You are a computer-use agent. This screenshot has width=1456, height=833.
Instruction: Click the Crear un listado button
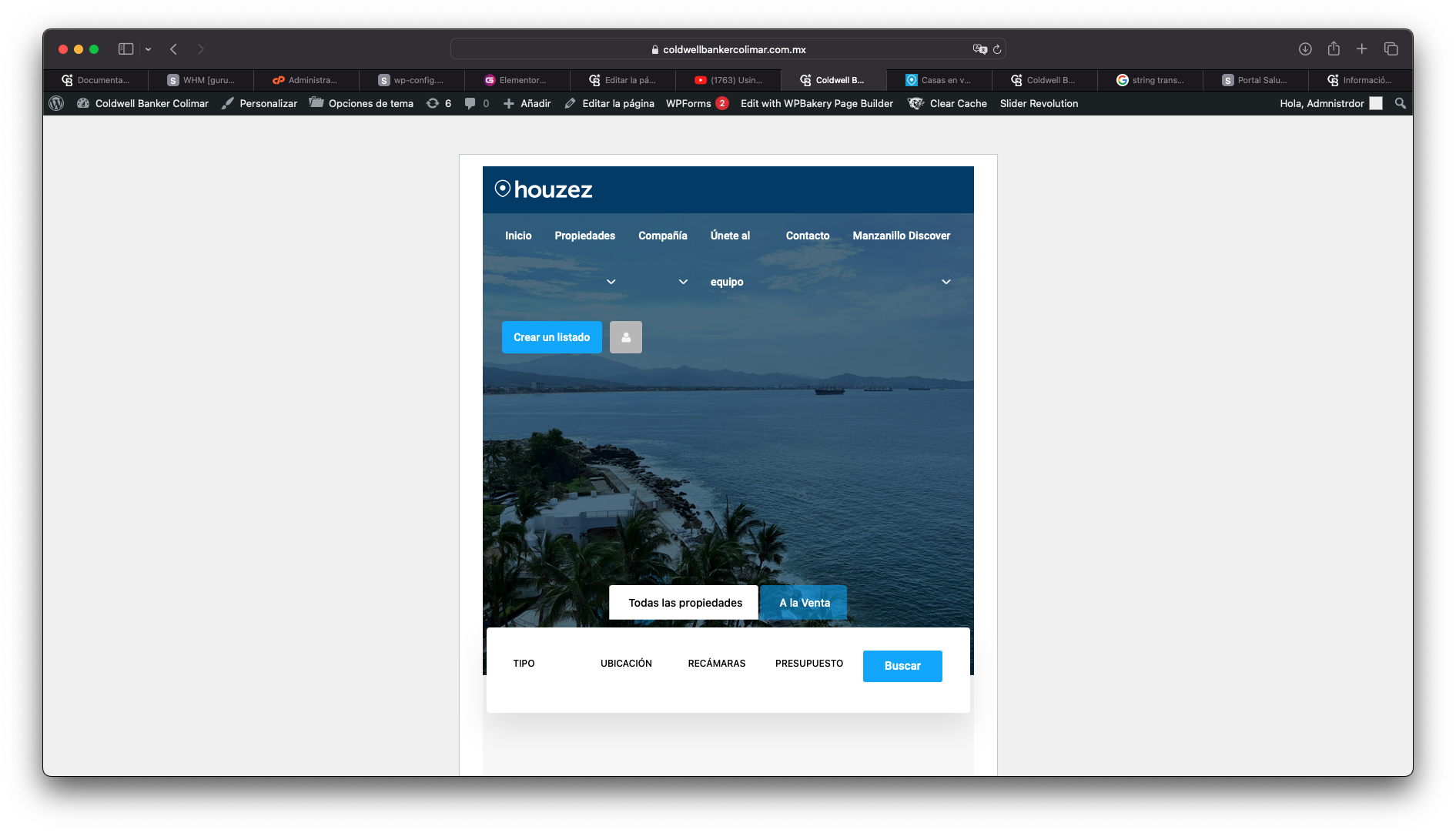coord(552,337)
